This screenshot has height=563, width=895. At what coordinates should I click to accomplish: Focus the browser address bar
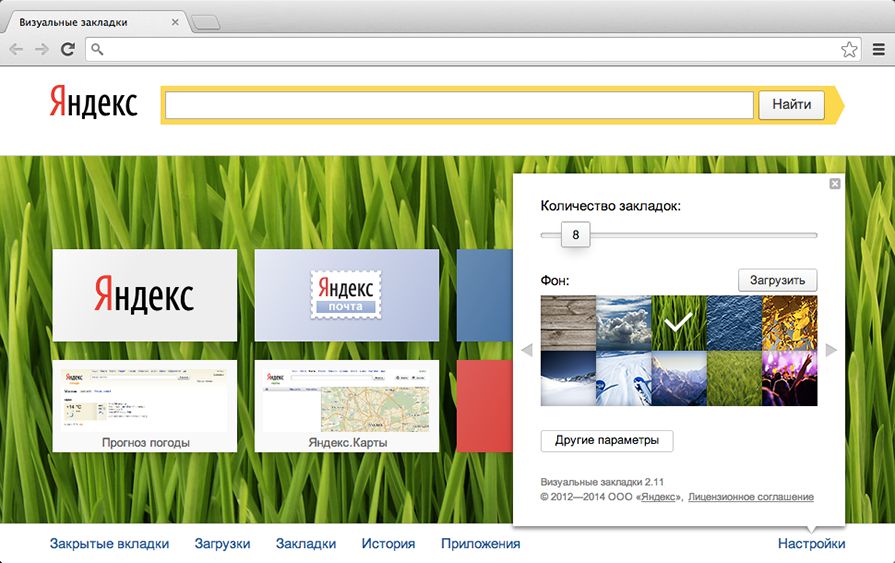tap(473, 50)
